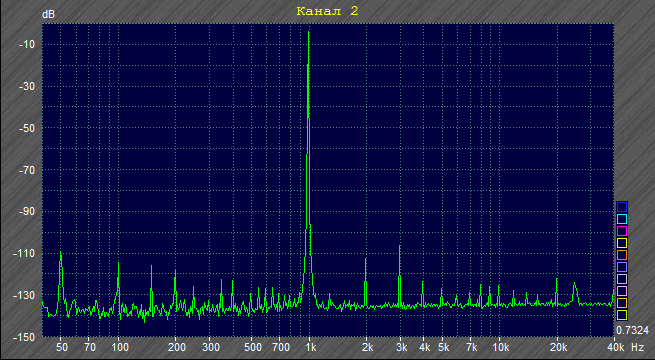
Task: Toggle the cyan overlay slot box
Action: (x=622, y=219)
